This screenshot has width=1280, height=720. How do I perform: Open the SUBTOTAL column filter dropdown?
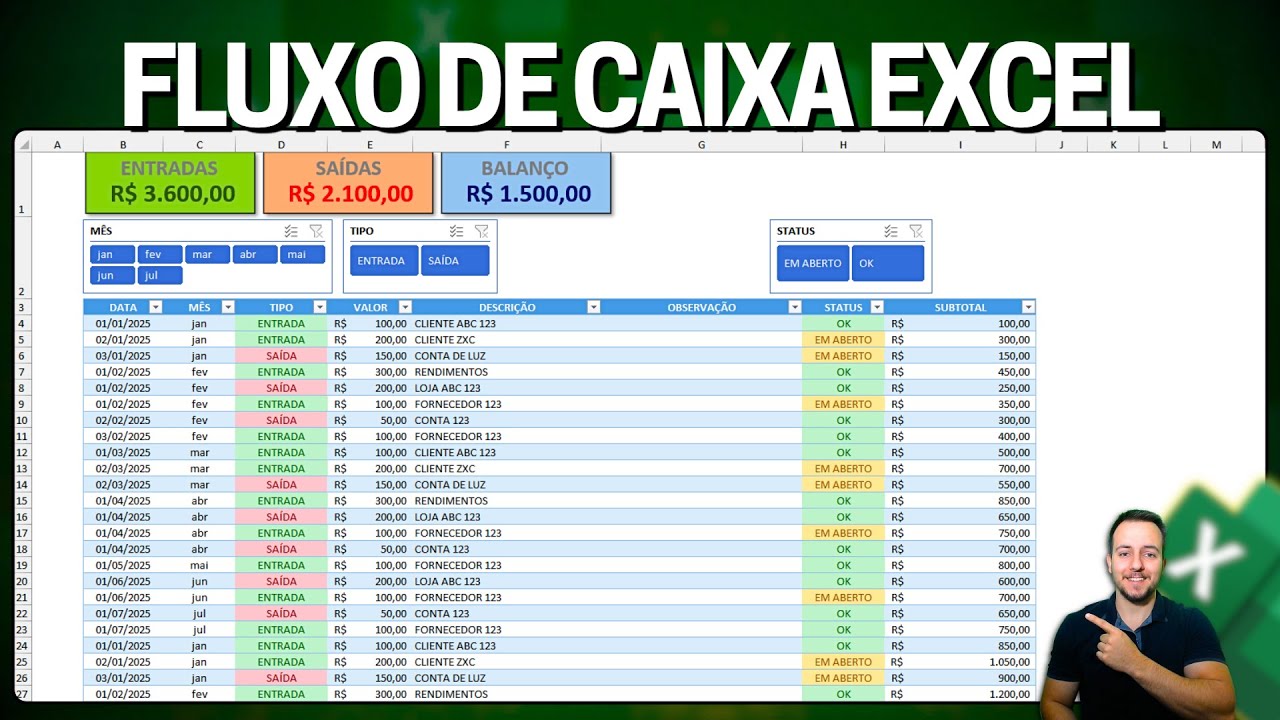coord(1028,307)
